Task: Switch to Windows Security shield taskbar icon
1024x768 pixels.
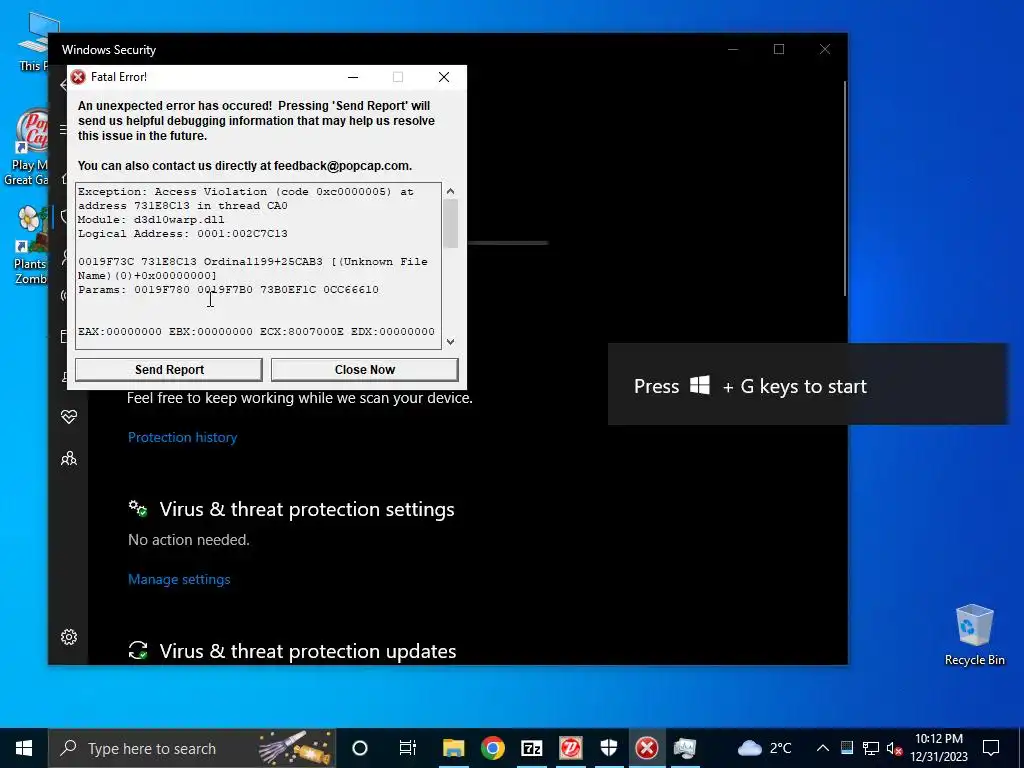Action: [x=609, y=748]
